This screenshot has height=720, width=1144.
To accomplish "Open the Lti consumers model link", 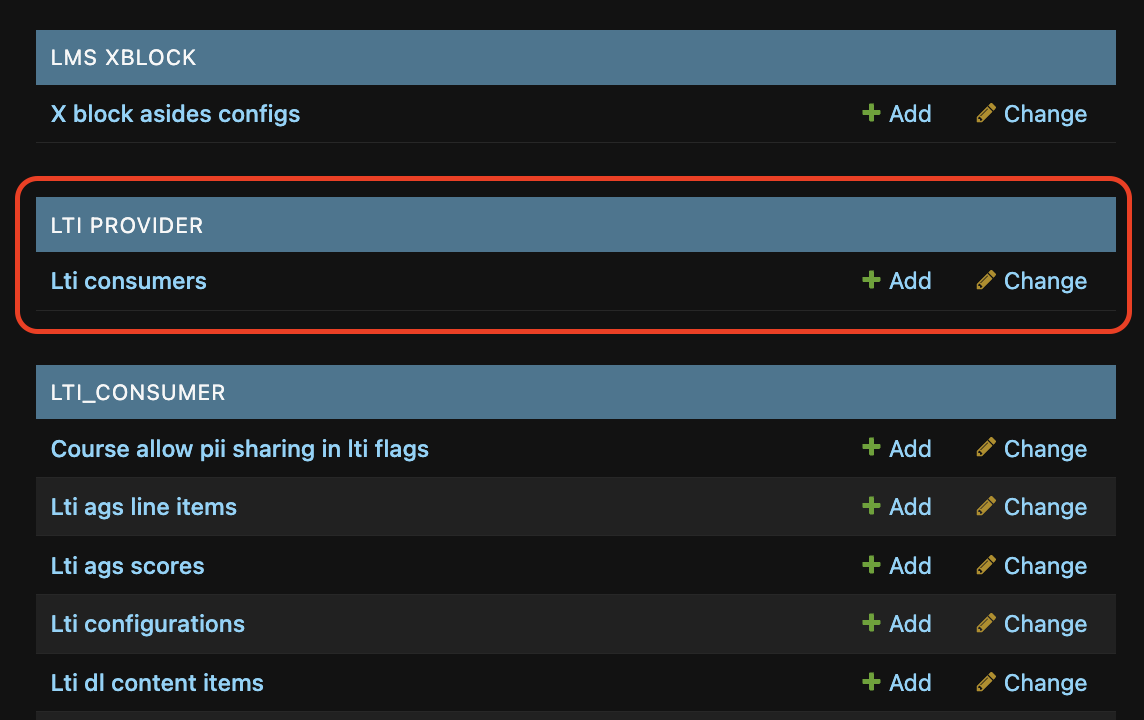I will click(128, 281).
